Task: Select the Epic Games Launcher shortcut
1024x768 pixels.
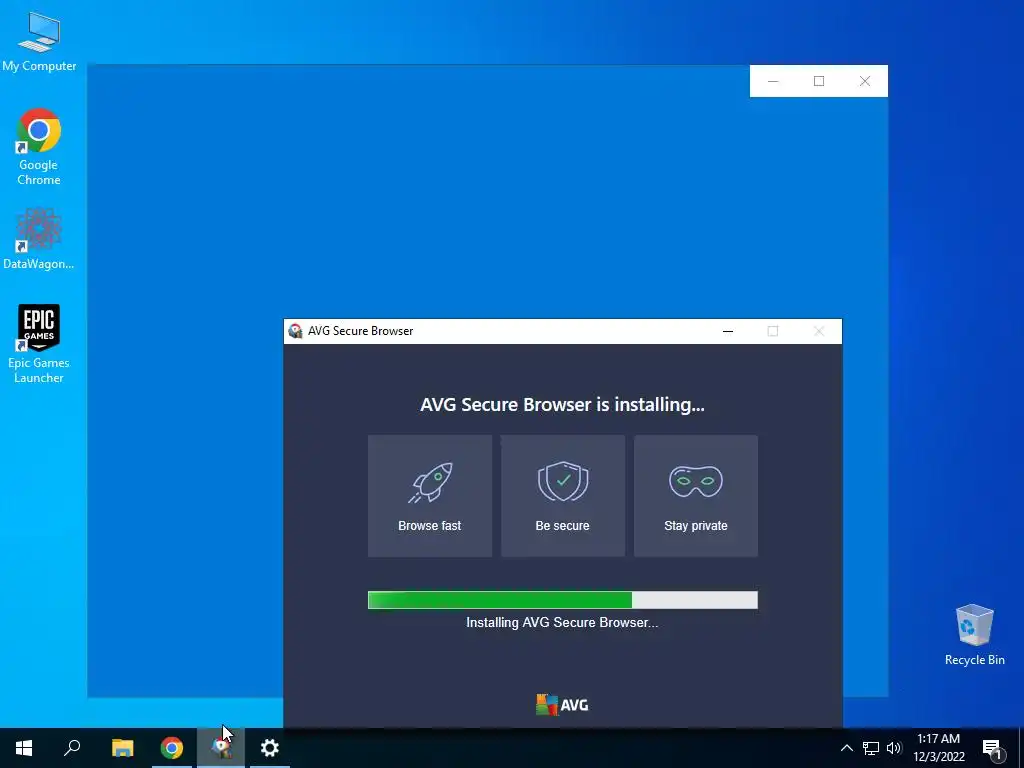Action: click(x=39, y=344)
